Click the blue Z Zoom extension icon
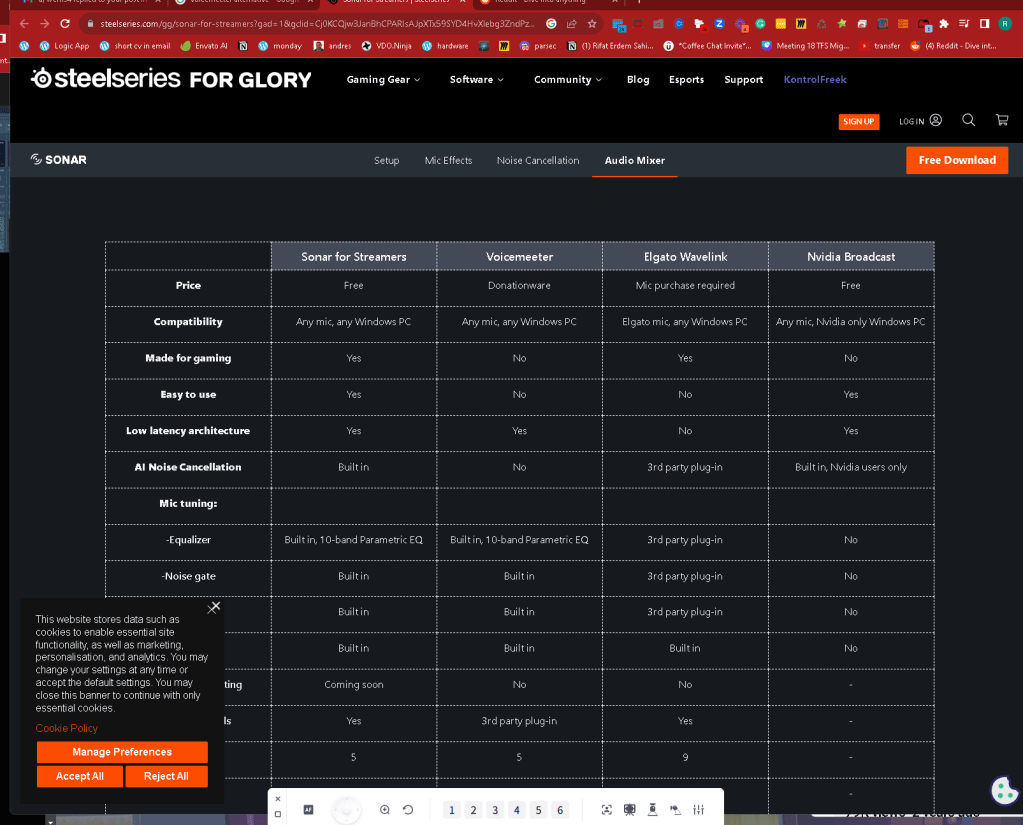 (x=719, y=23)
